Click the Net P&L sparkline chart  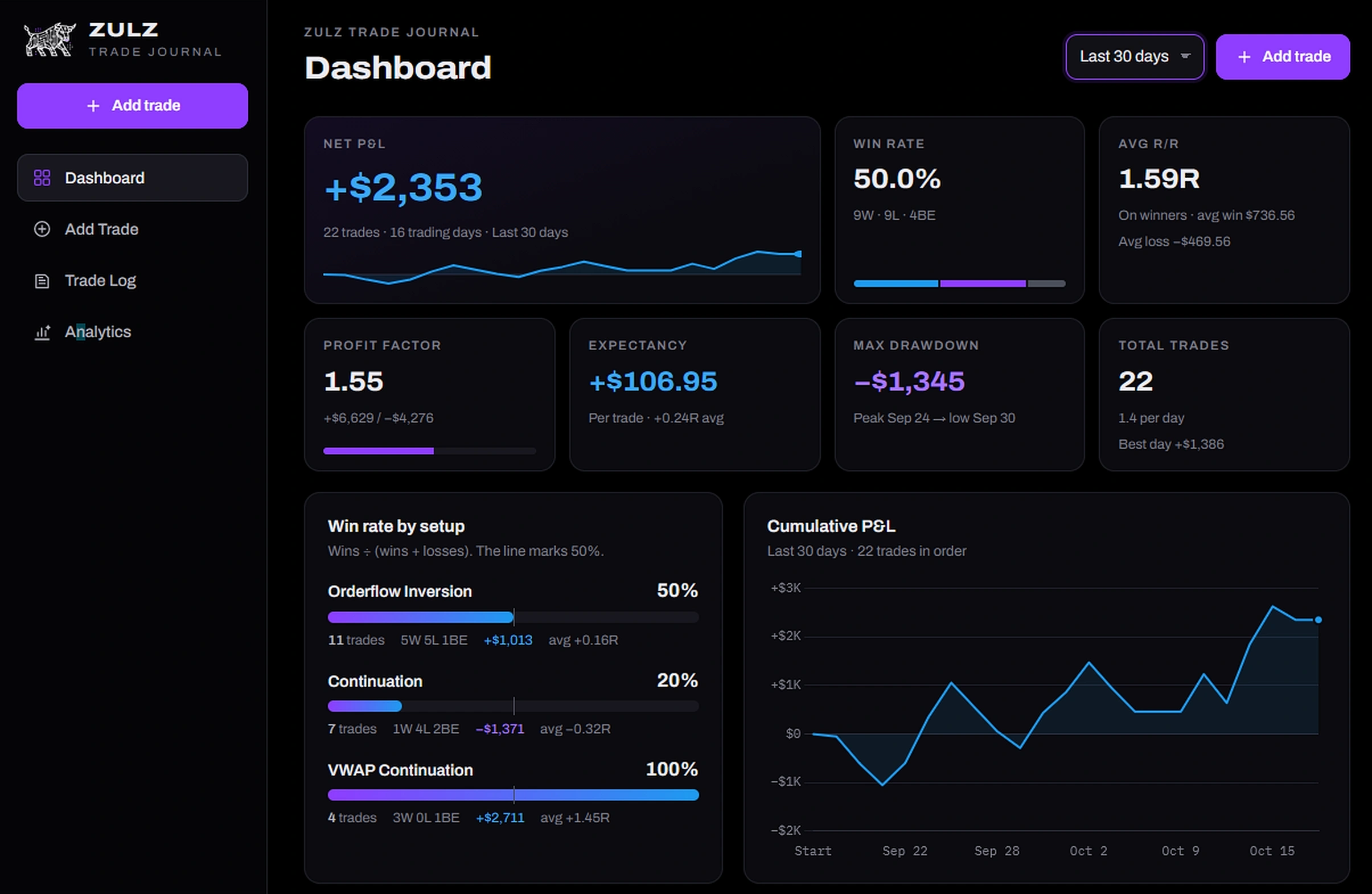(562, 266)
